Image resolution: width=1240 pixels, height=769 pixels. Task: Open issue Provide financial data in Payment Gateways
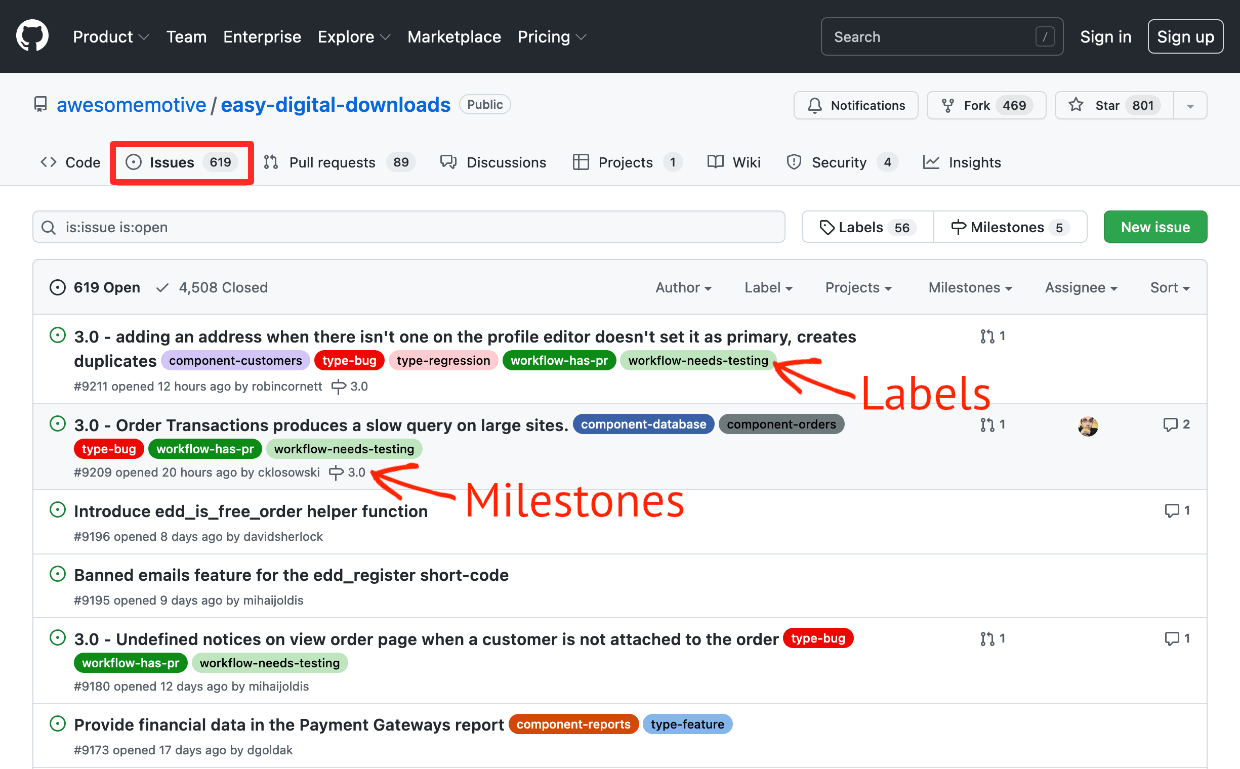coord(289,726)
